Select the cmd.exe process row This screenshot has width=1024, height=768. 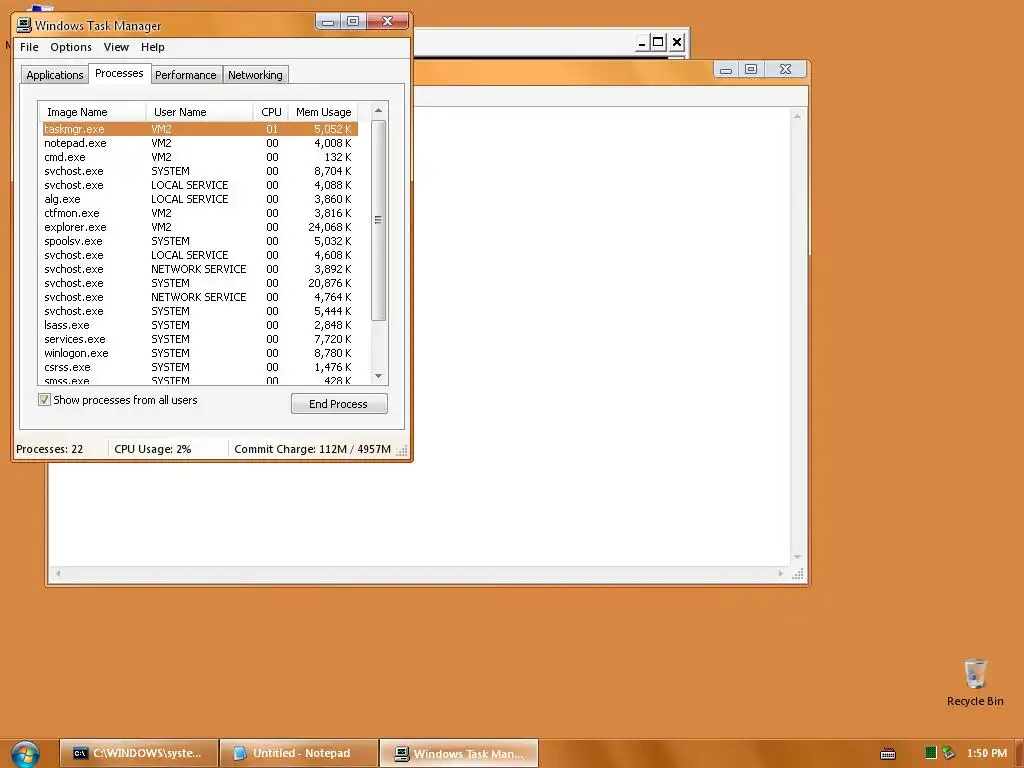pyautogui.click(x=200, y=157)
